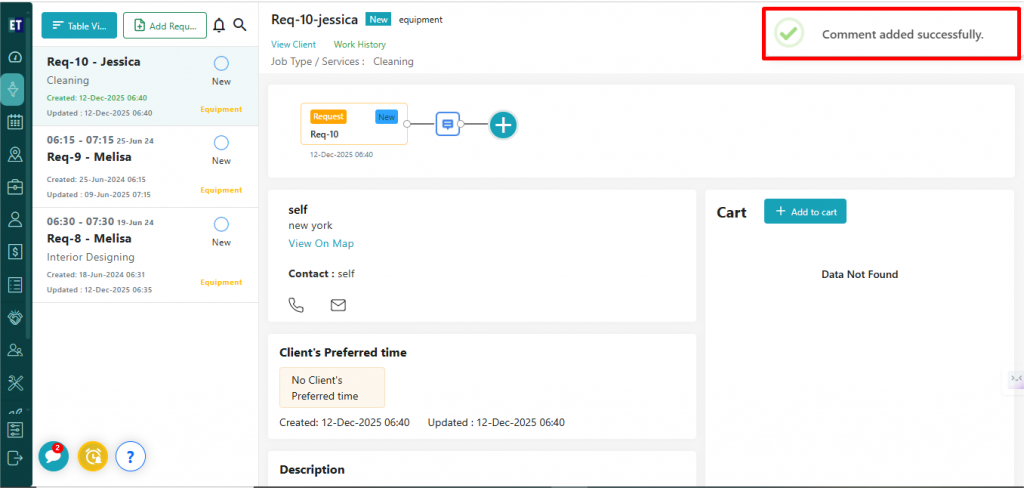Viewport: 1024px width, 488px height.
Task: Select the Req-9 Melisa status circle
Action: pyautogui.click(x=221, y=143)
